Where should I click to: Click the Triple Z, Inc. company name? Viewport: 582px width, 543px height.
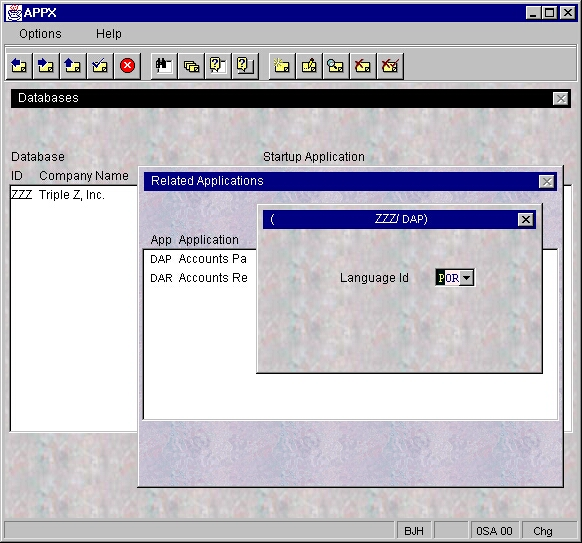tap(72, 195)
